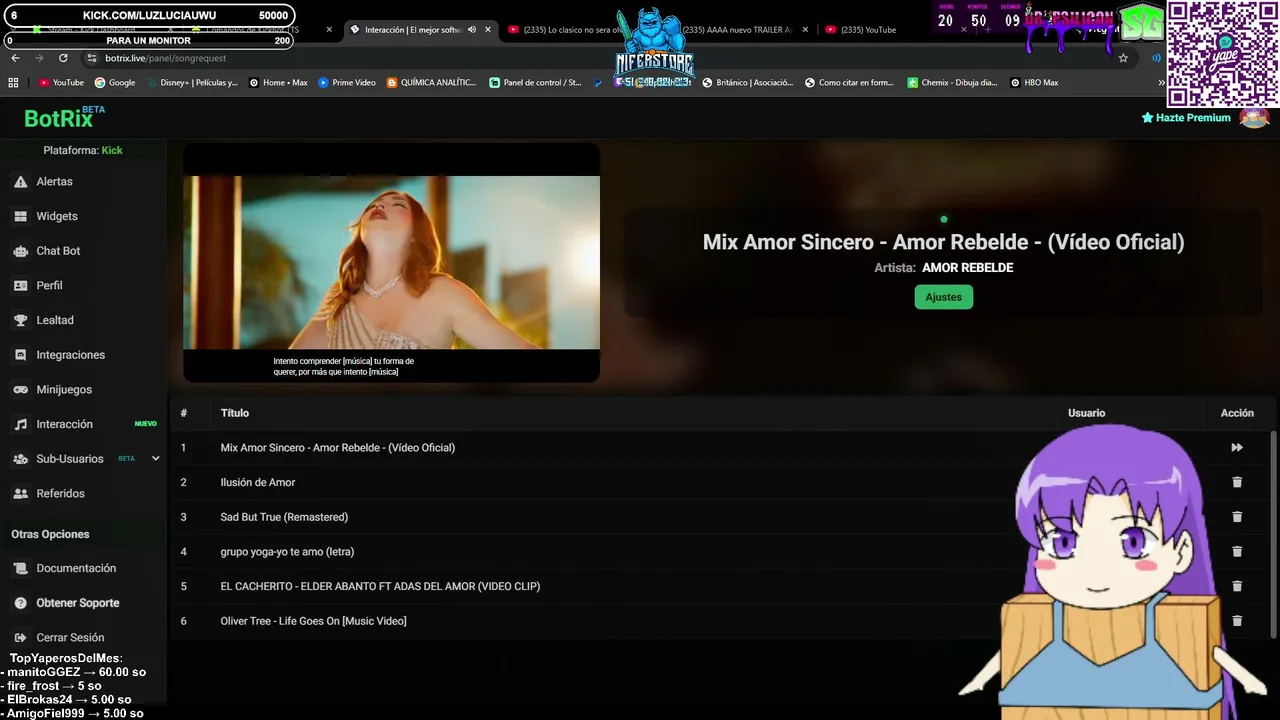Open the Home • Max bookmark
1280x720 pixels.
pos(278,83)
